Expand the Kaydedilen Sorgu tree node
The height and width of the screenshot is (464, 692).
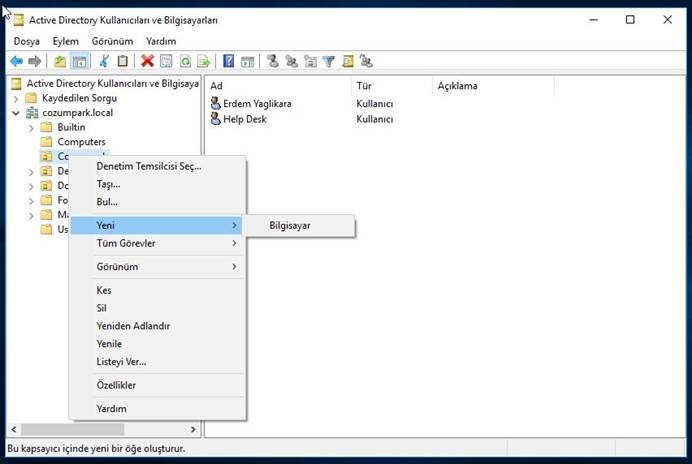pos(16,98)
